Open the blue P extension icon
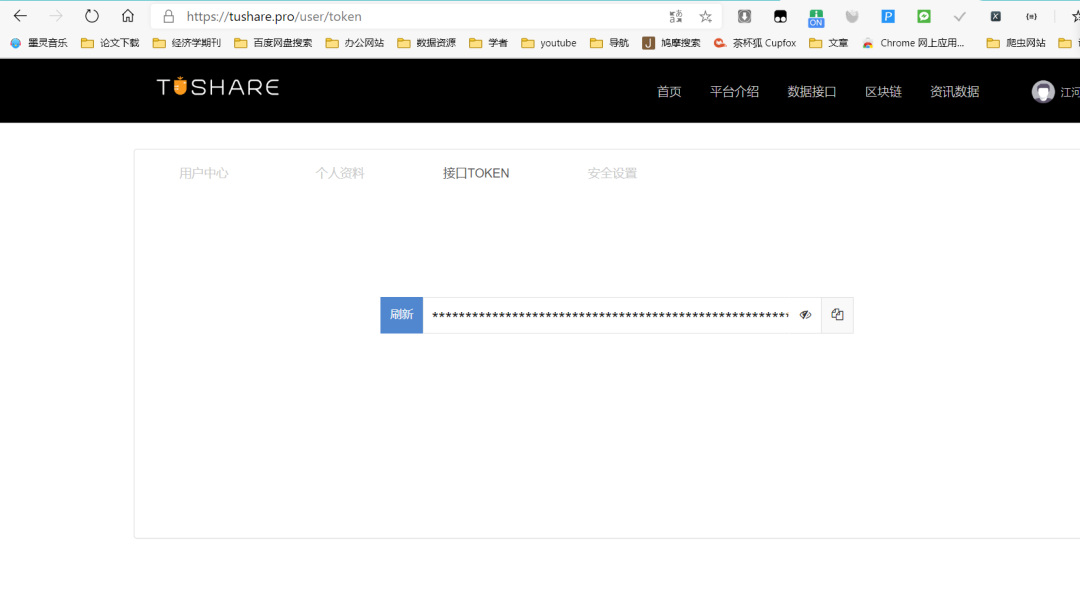The width and height of the screenshot is (1080, 607). pos(888,17)
